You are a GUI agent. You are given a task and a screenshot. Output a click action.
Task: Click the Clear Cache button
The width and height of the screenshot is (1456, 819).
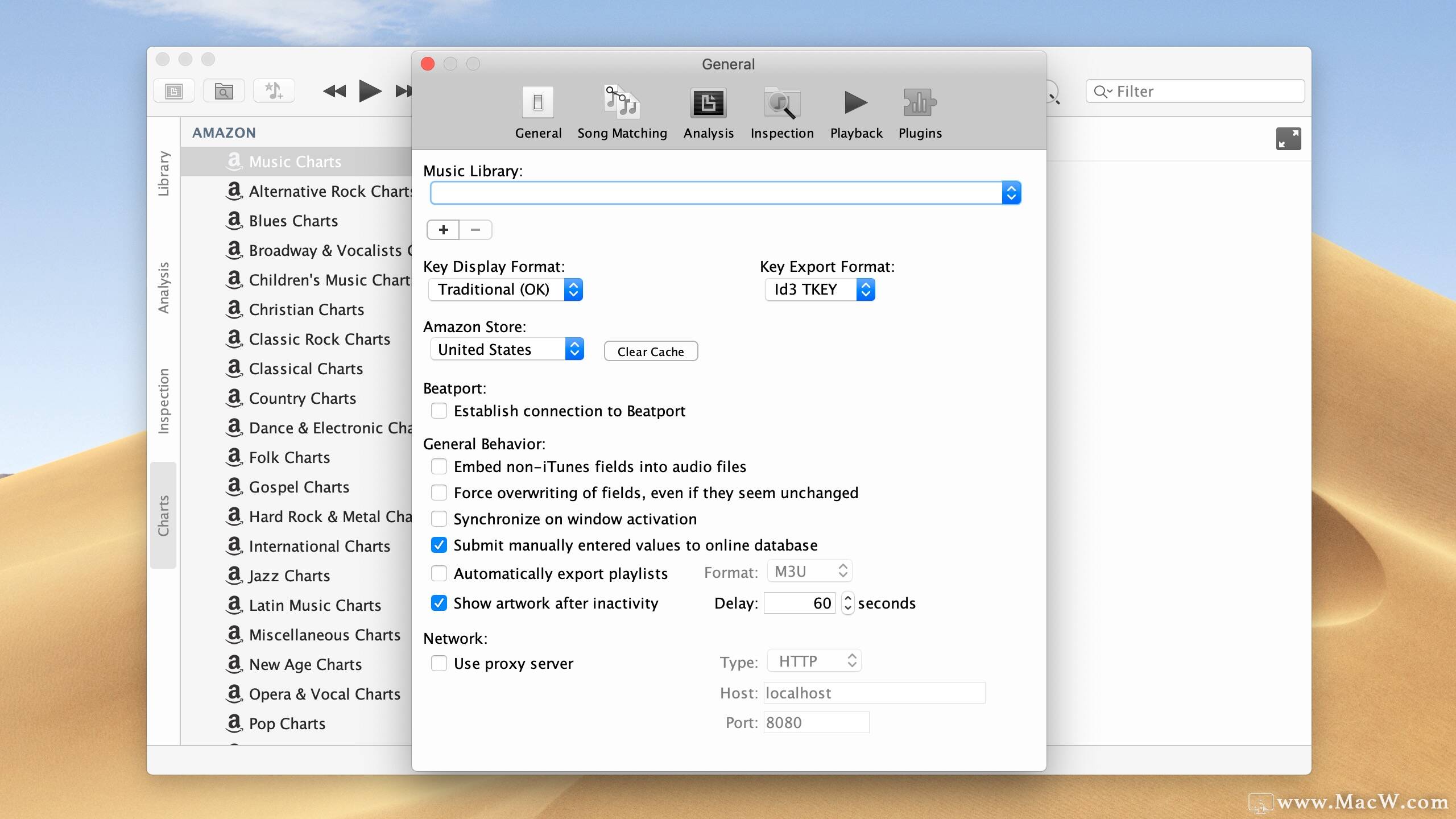click(651, 351)
